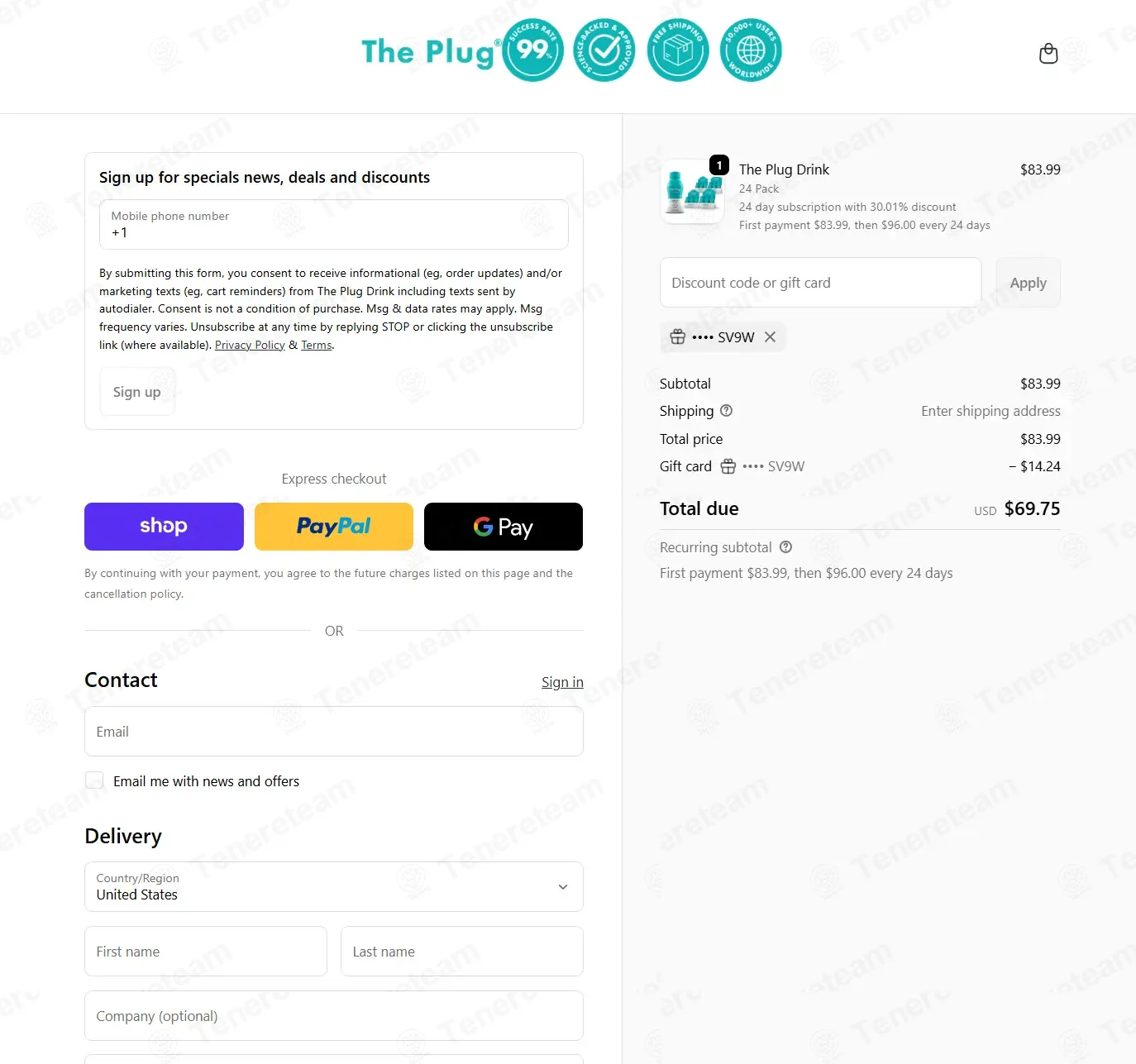Click the Discount code or gift card field
The width and height of the screenshot is (1136, 1064).
821,283
